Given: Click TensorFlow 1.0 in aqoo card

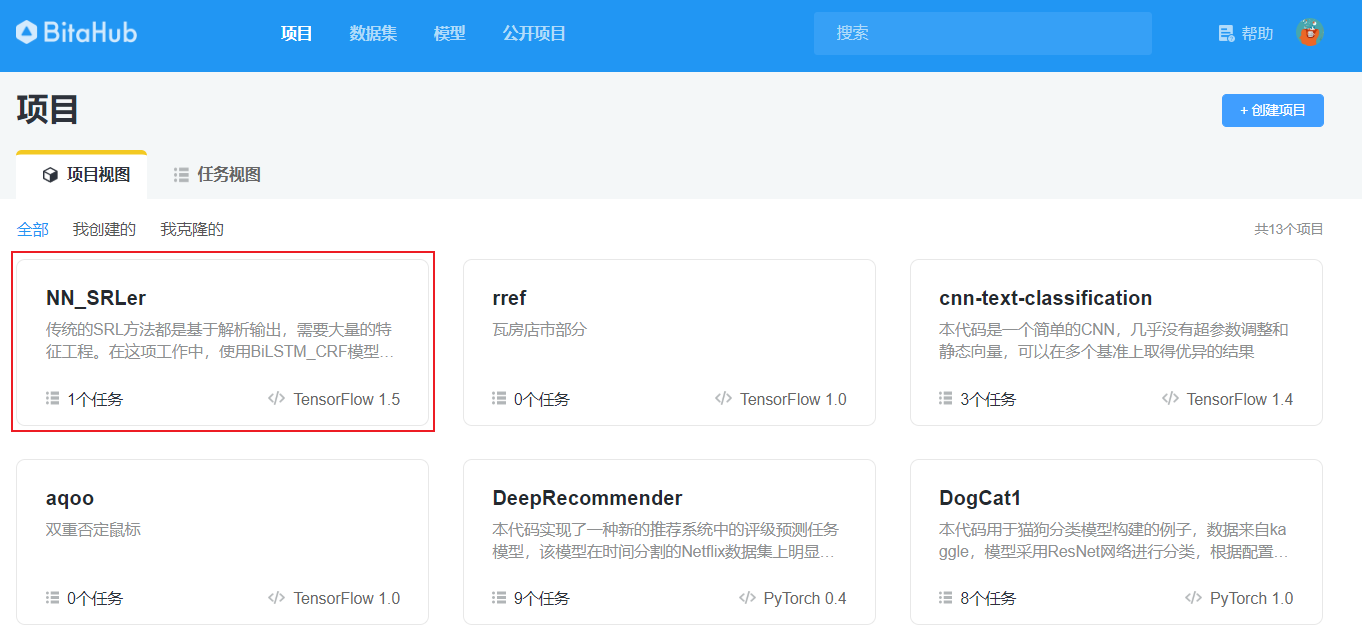Looking at the screenshot, I should coord(346,598).
